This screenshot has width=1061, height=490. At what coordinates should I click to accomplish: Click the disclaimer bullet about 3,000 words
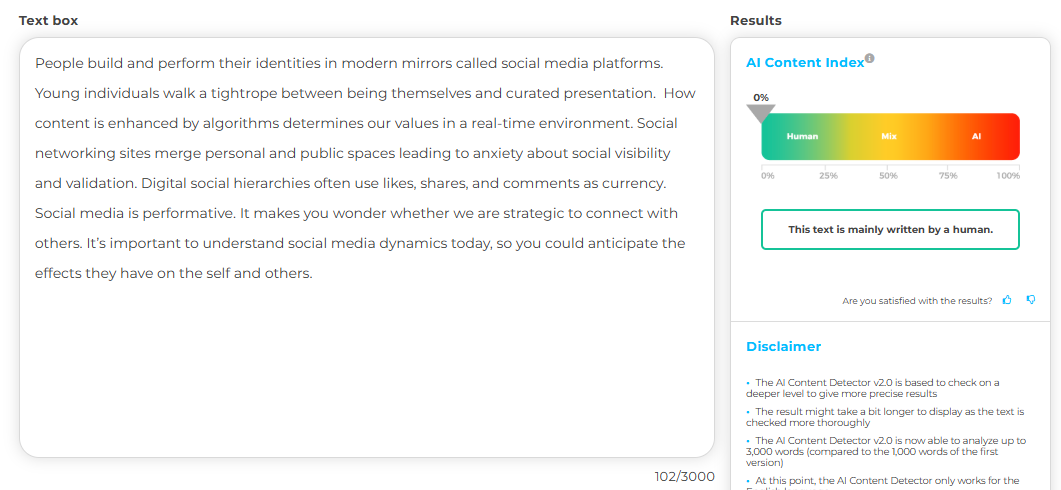coord(886,451)
